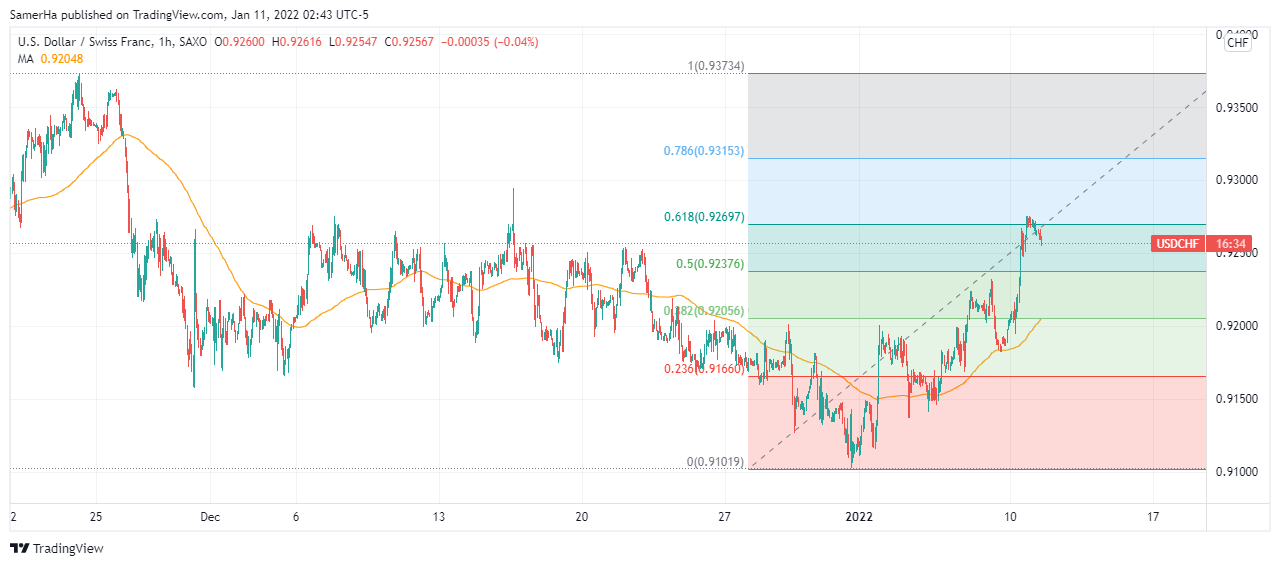The image size is (1280, 566).
Task: Click the 0.236(0.91660) retracement label
Action: [704, 369]
